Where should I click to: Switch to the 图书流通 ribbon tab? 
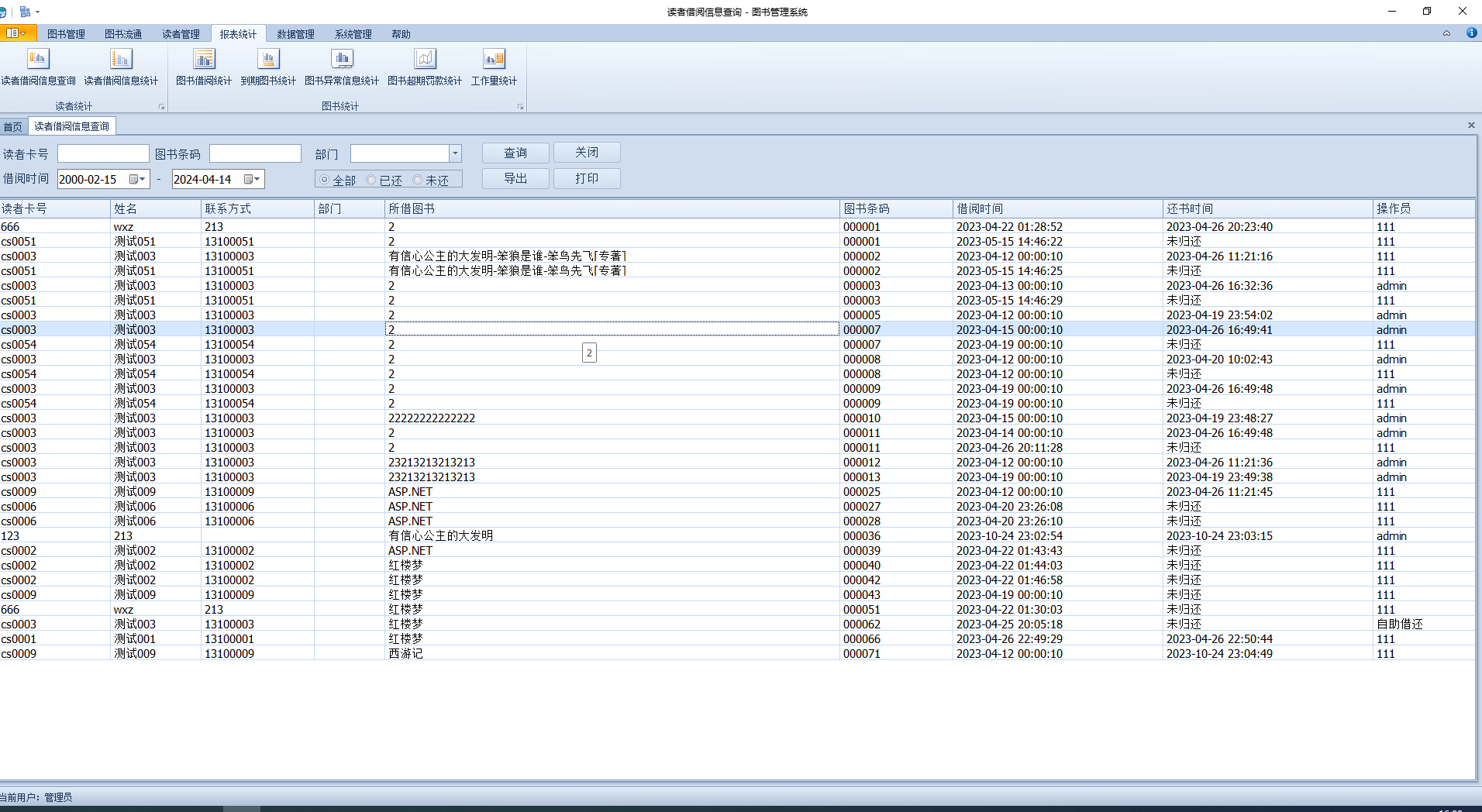click(x=123, y=34)
